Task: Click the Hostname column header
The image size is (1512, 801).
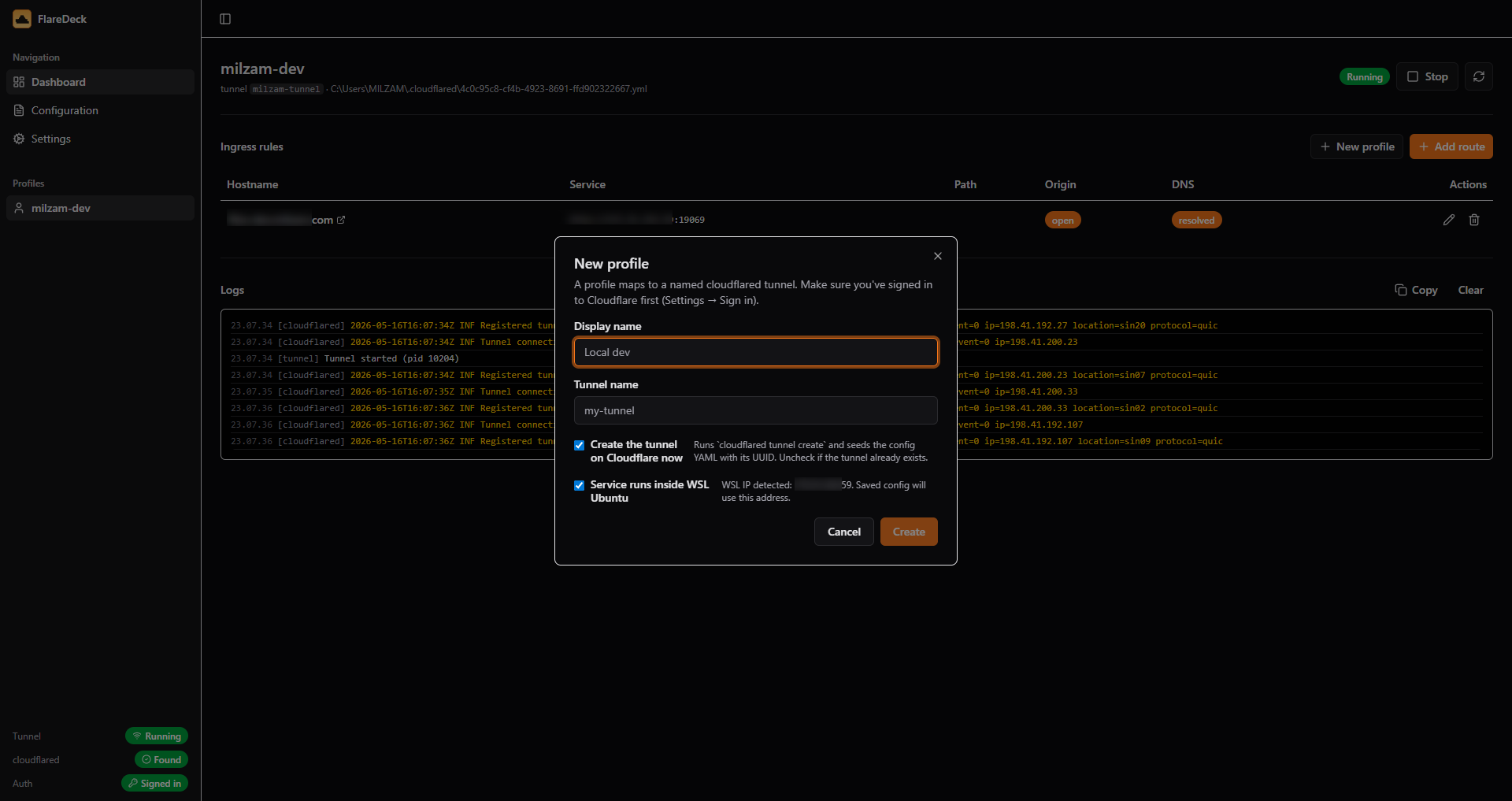Action: coord(252,184)
